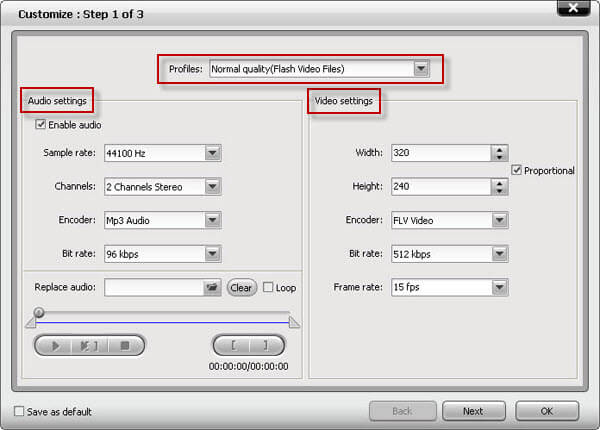Check the Save as default checkbox

click(19, 411)
